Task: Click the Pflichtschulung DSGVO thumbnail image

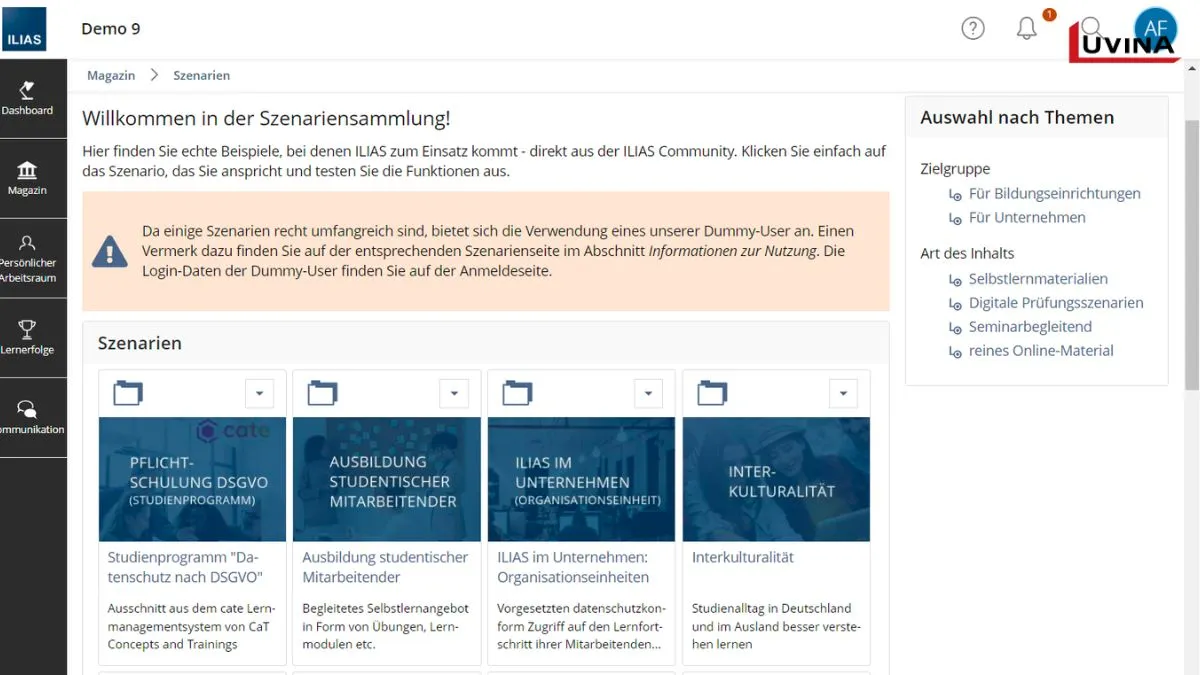Action: tap(192, 480)
